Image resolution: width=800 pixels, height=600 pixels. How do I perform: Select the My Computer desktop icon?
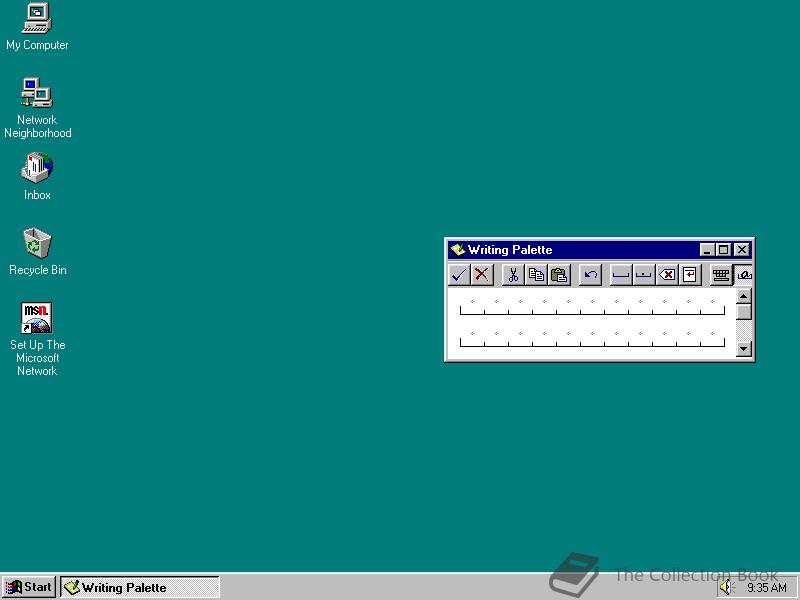coord(37,27)
